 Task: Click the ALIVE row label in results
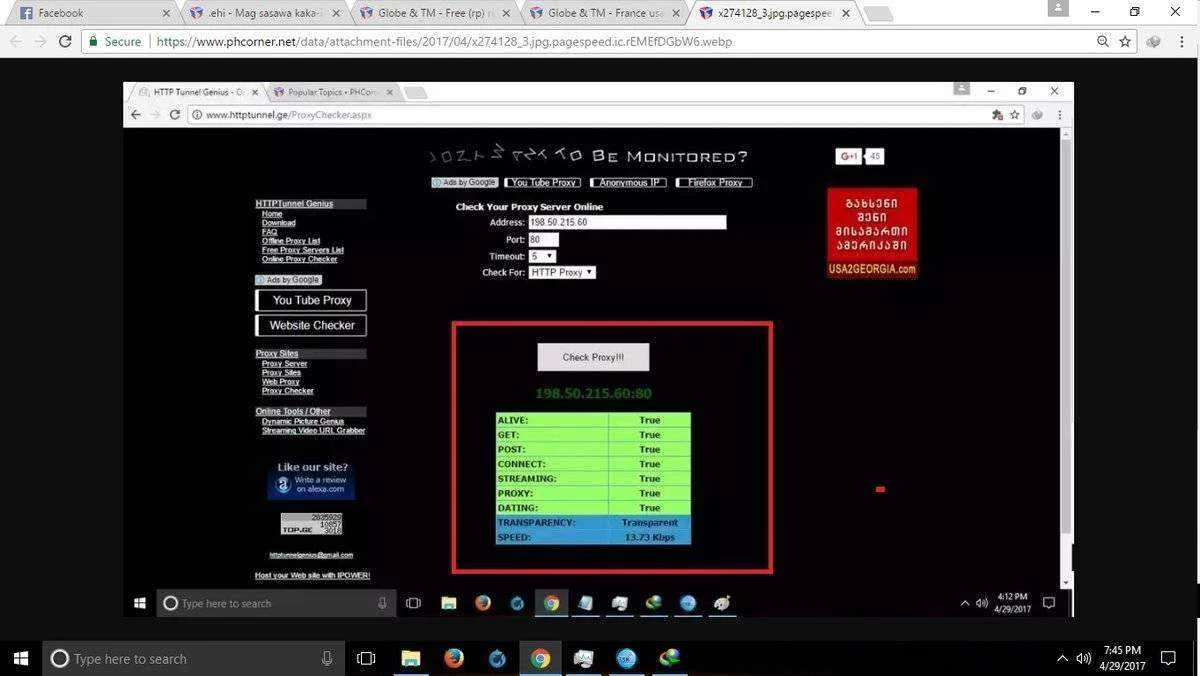pyautogui.click(x=512, y=421)
